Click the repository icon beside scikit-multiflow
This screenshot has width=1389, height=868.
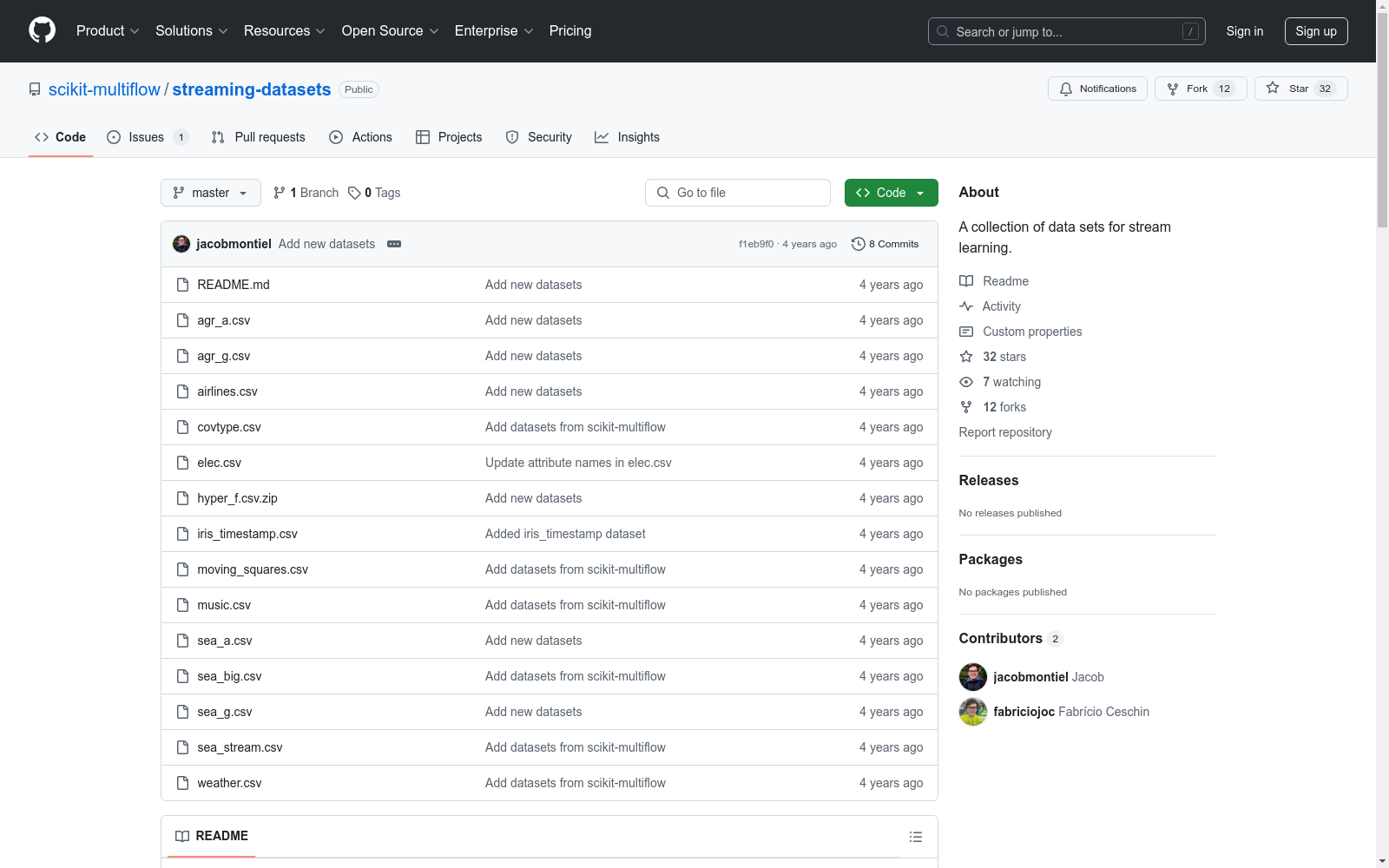pos(35,89)
